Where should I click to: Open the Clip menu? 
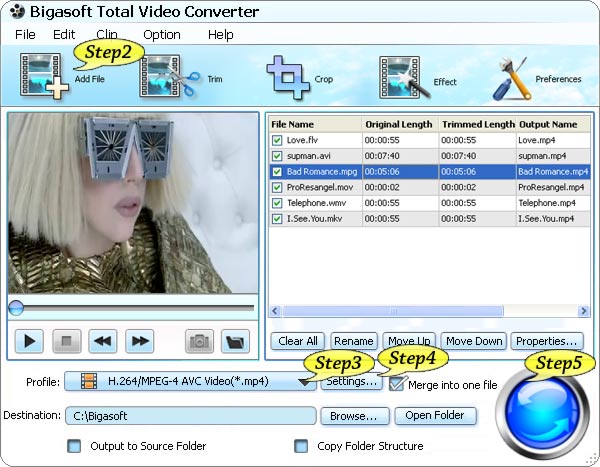[106, 34]
